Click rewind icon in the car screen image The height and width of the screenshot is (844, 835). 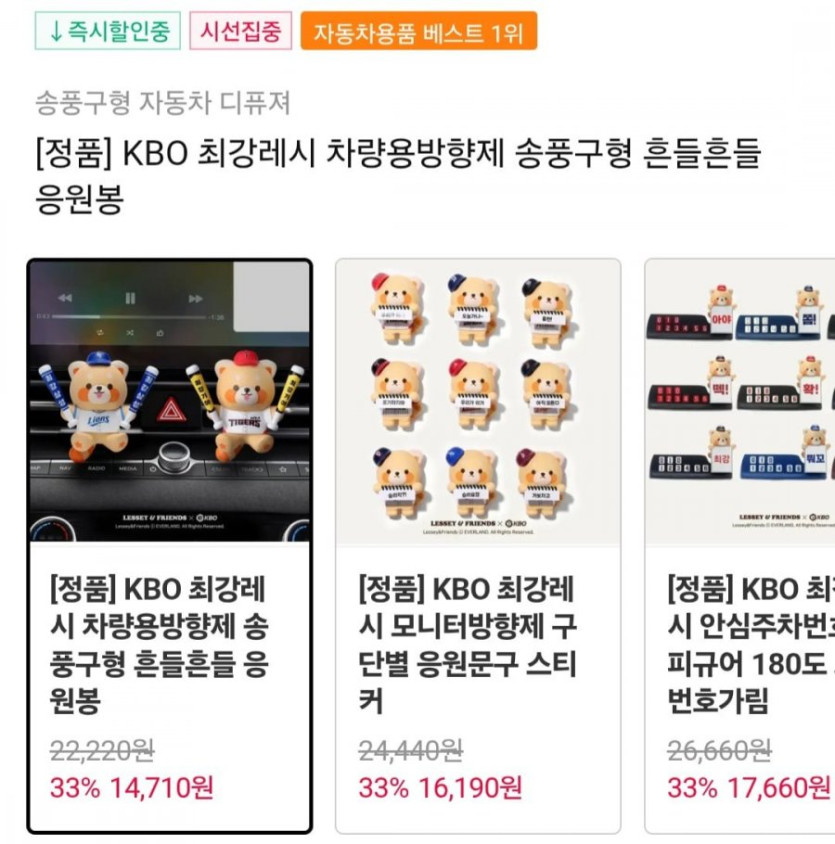pyautogui.click(x=65, y=298)
